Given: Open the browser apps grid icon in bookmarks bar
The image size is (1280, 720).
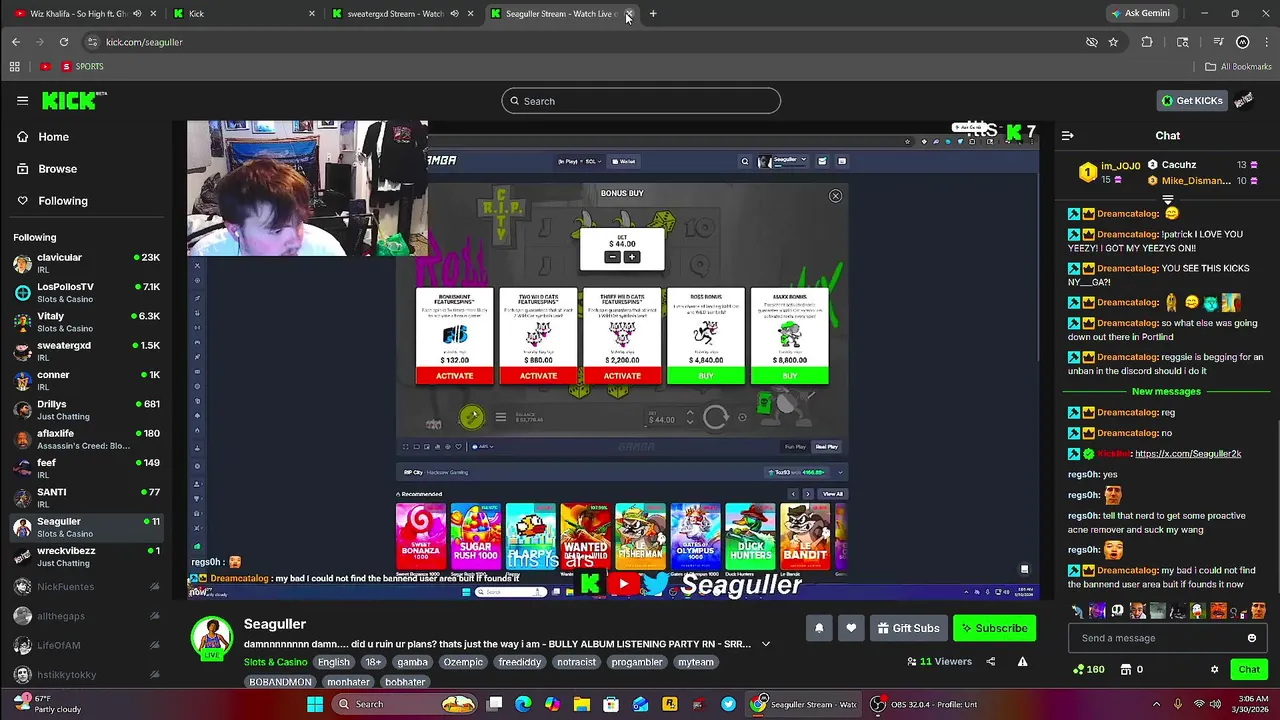Looking at the screenshot, I should [x=14, y=66].
